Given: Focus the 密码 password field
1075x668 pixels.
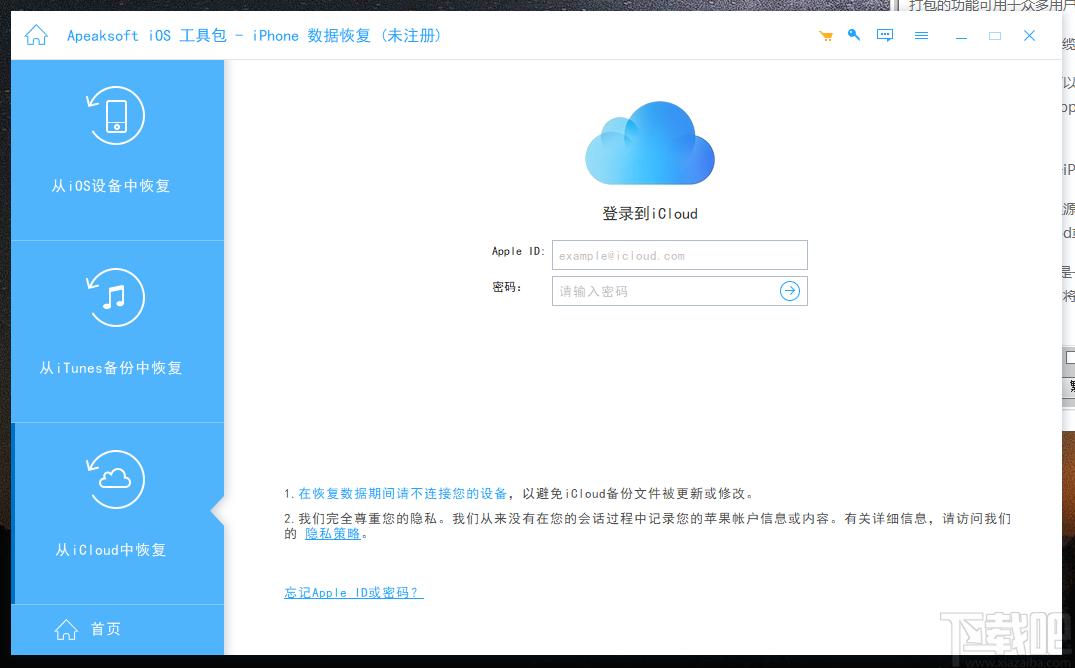Looking at the screenshot, I should (x=679, y=291).
